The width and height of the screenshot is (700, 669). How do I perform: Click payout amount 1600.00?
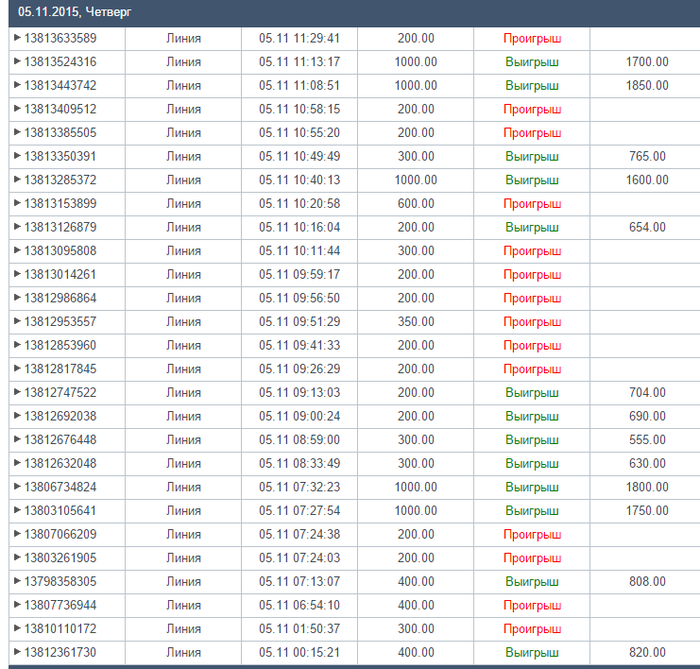[x=647, y=180]
